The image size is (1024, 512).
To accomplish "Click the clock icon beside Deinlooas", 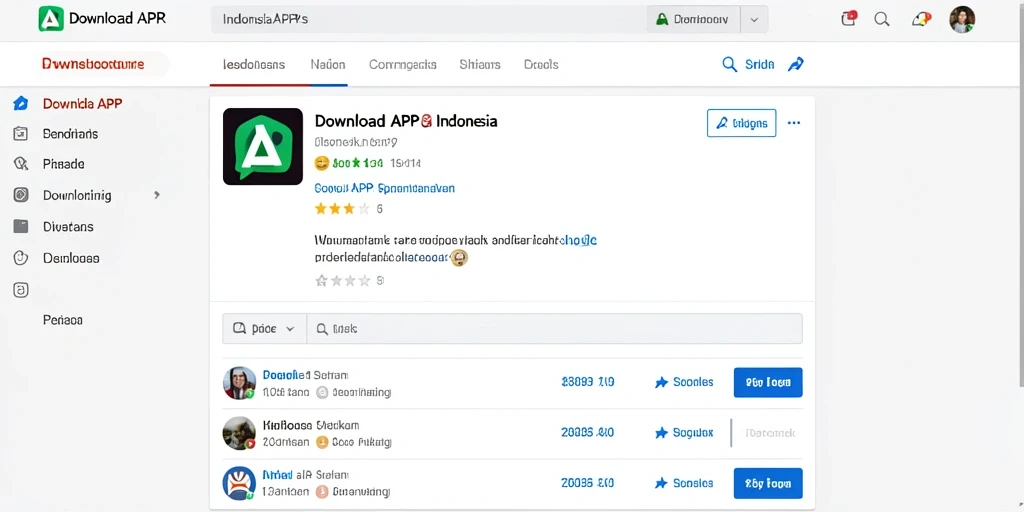I will tap(21, 258).
